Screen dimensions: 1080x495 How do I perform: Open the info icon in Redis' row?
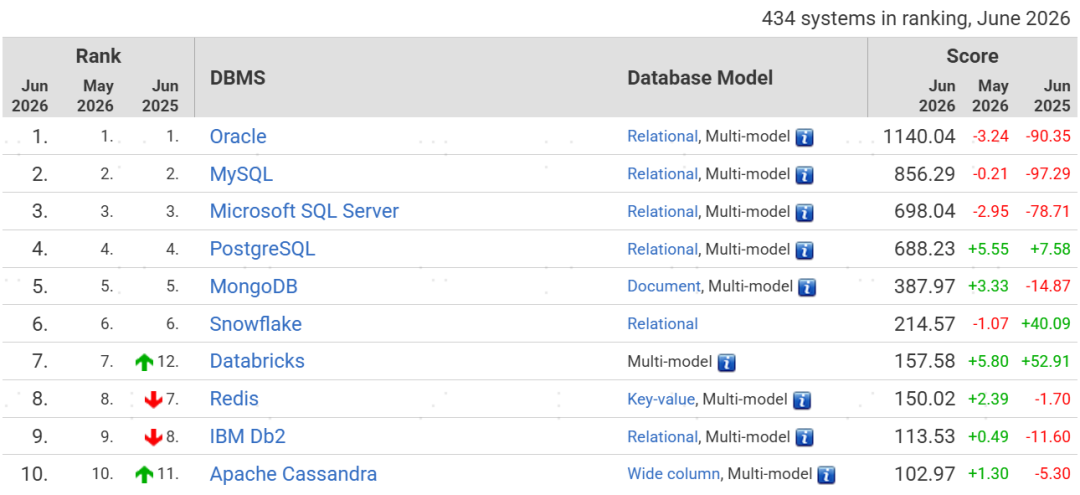(x=802, y=399)
